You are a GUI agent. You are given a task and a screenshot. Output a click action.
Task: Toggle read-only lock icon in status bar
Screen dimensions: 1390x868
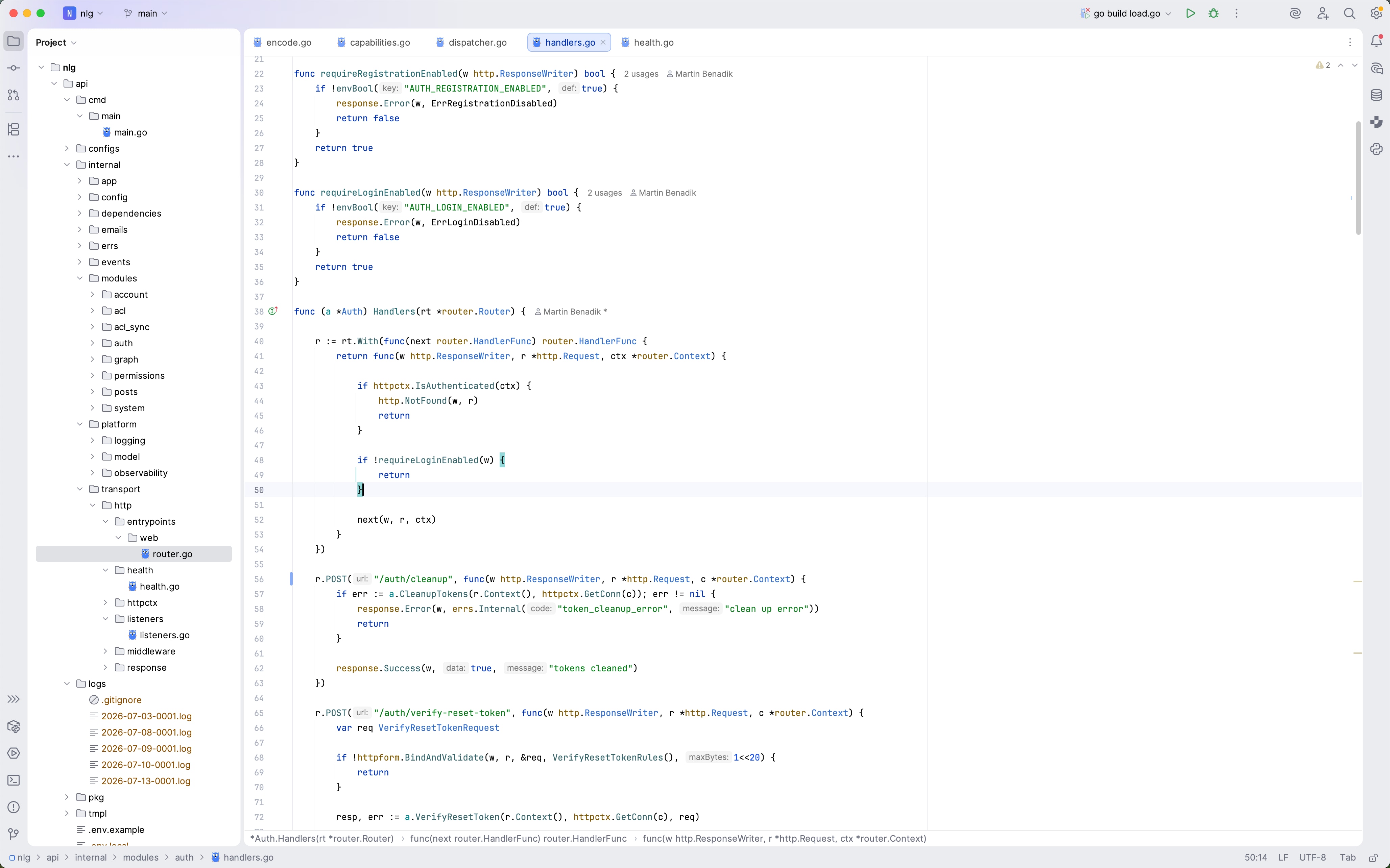(x=1373, y=858)
